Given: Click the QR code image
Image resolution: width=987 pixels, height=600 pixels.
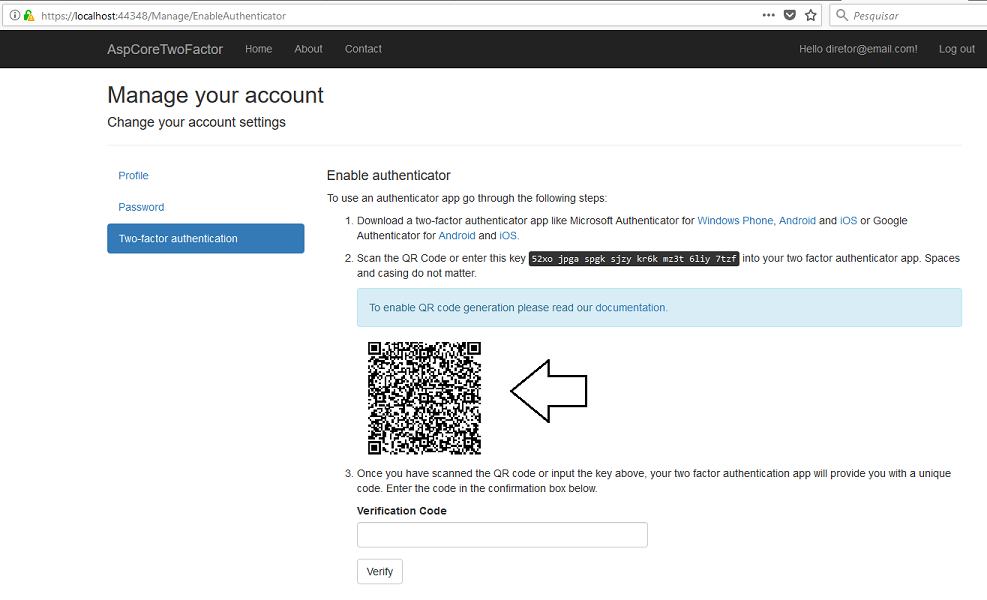Looking at the screenshot, I should [424, 398].
